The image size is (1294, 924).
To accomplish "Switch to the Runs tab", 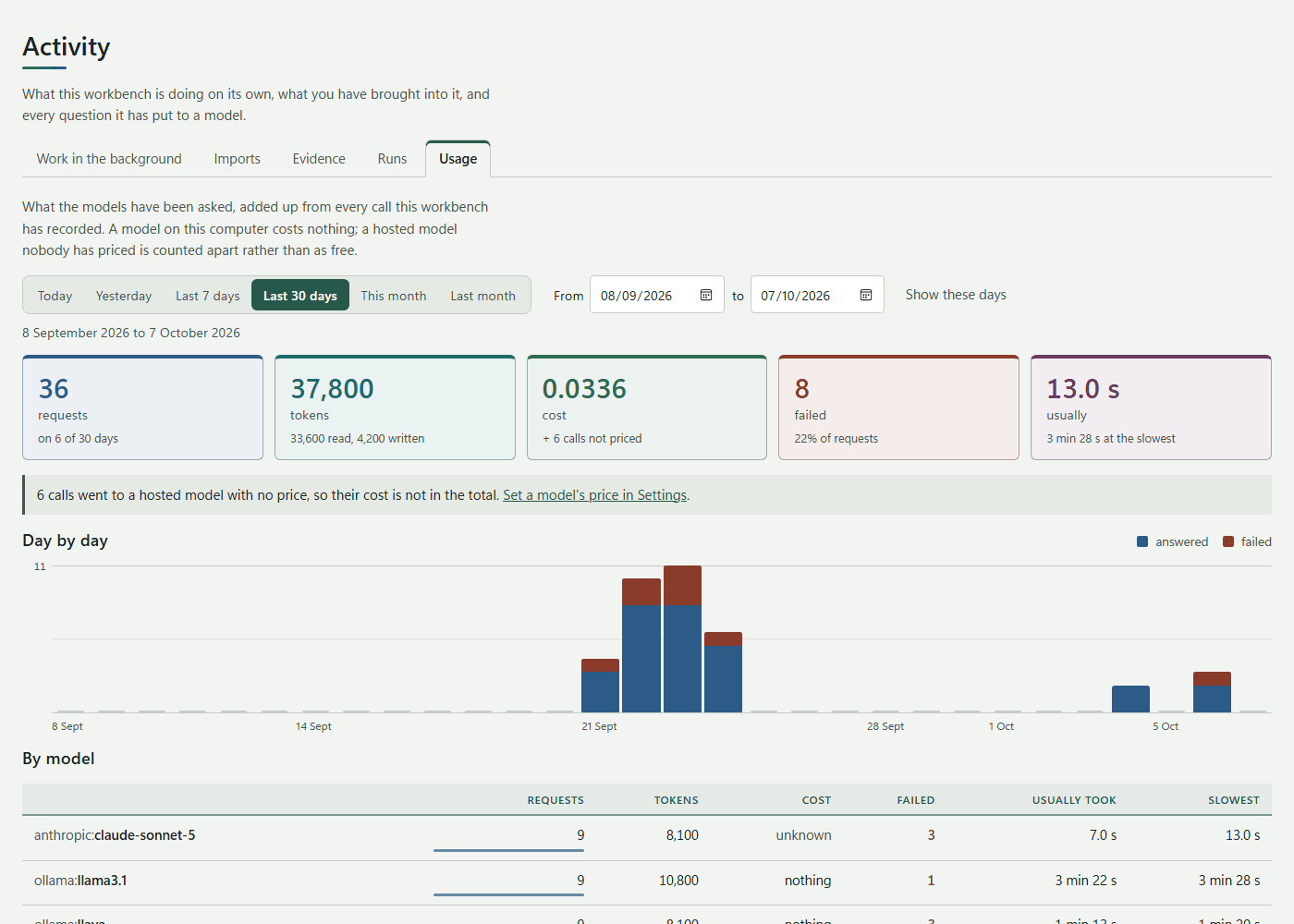I will [392, 159].
